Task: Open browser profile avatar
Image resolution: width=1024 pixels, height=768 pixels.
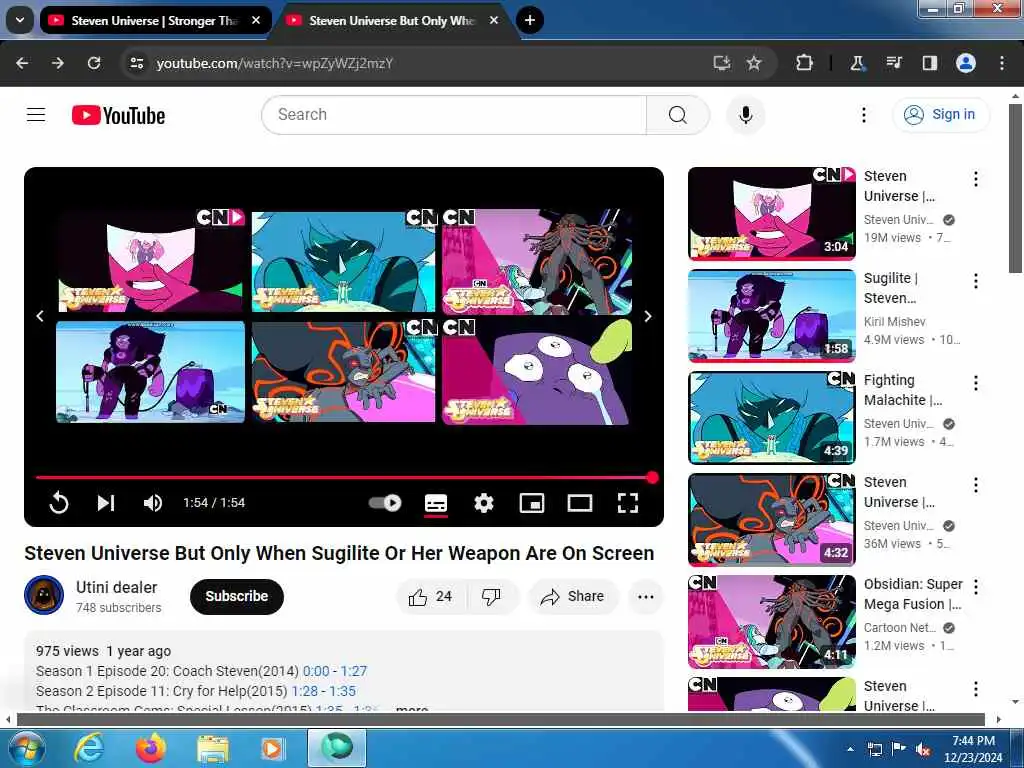Action: point(966,63)
